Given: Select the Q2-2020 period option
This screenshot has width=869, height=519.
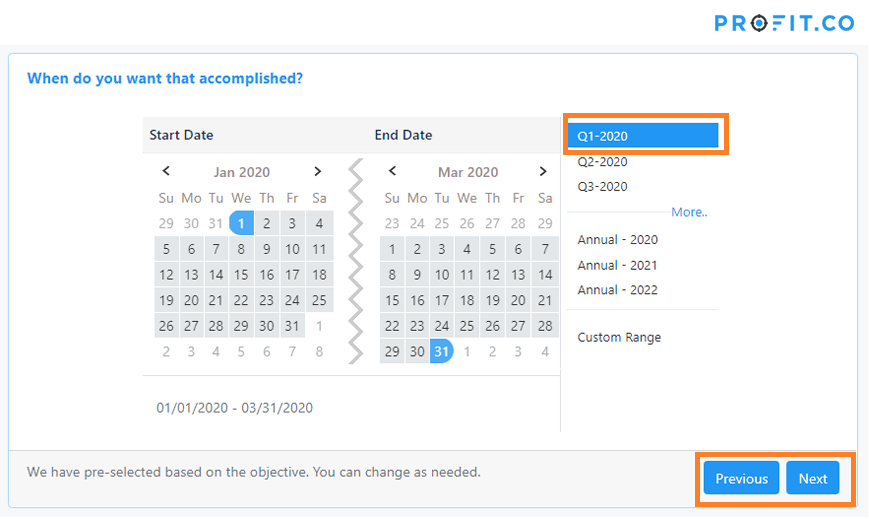Looking at the screenshot, I should pos(603,162).
